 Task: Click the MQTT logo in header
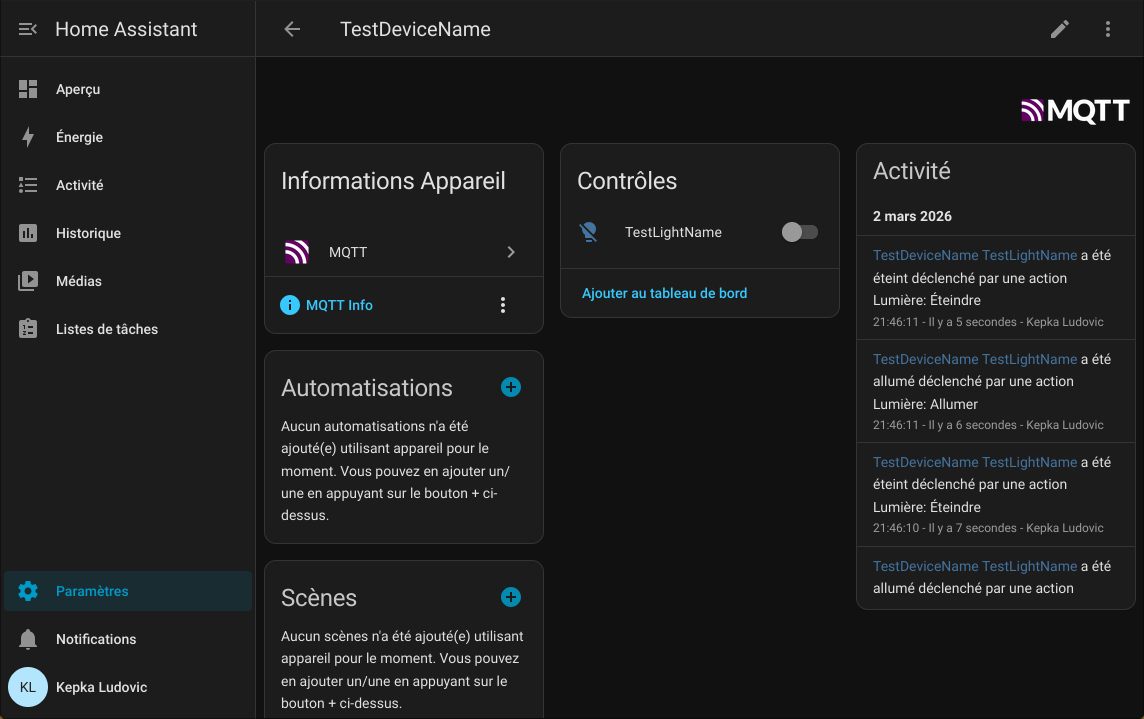coord(1075,111)
